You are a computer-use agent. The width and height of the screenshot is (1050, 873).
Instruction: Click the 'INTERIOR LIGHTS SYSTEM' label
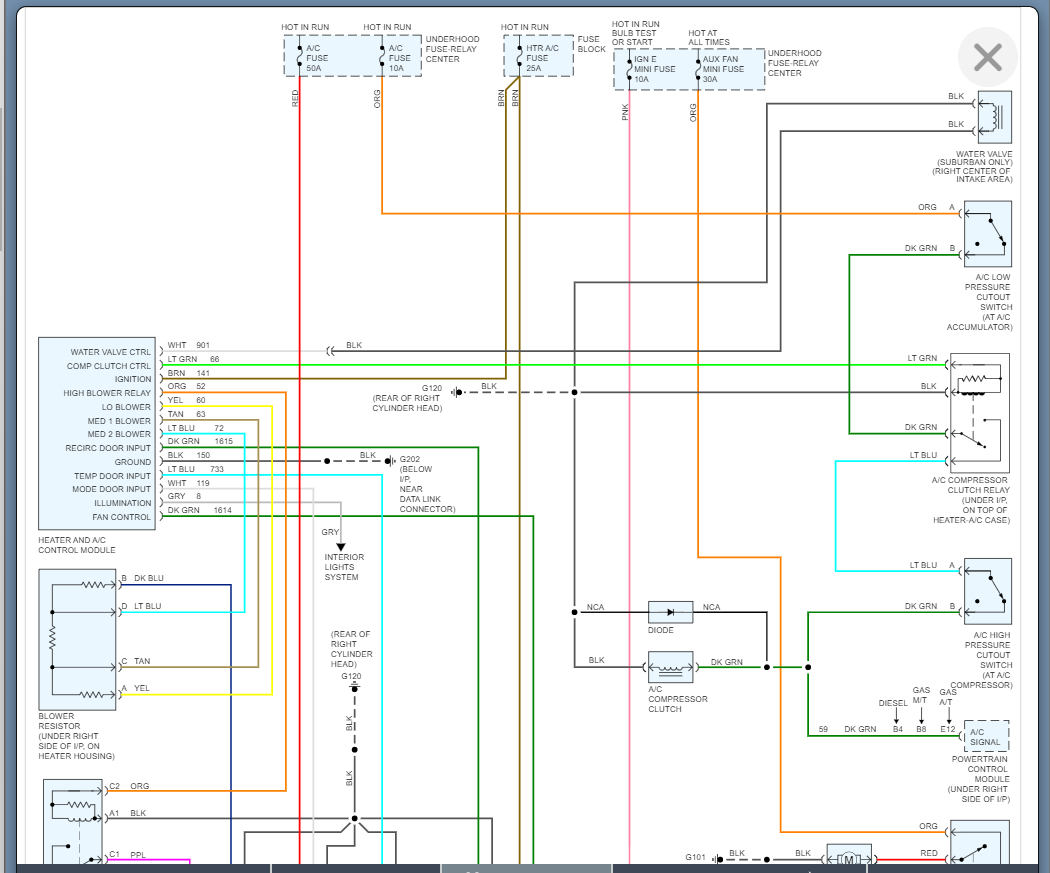[344, 567]
